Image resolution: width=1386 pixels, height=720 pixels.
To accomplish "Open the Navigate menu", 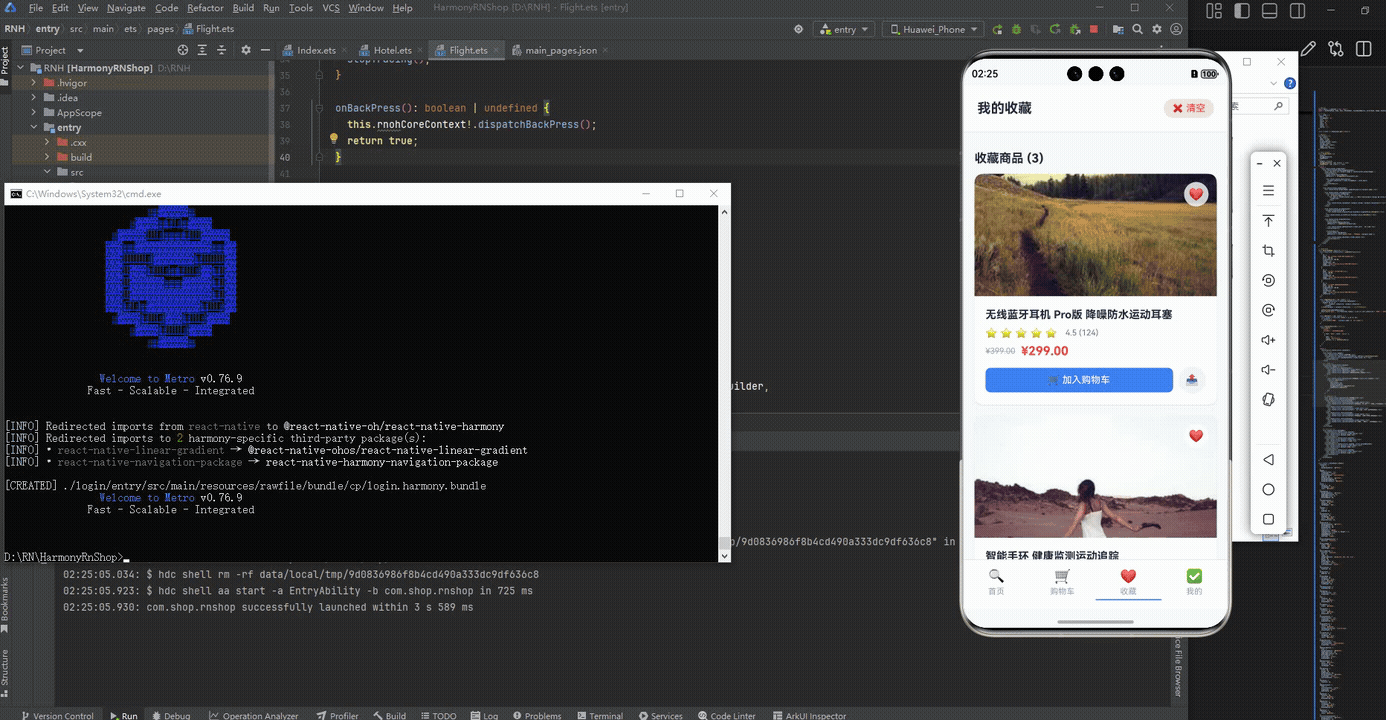I will [x=126, y=8].
